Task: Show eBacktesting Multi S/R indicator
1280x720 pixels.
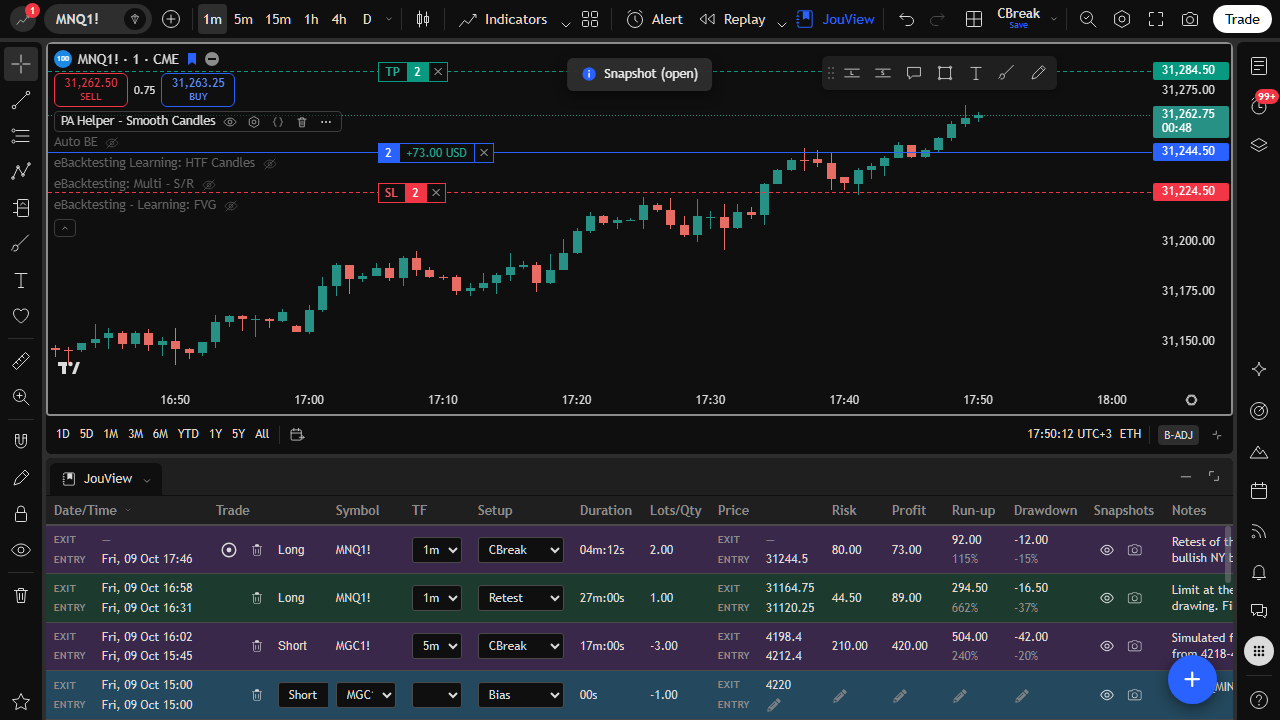Action: 209,184
